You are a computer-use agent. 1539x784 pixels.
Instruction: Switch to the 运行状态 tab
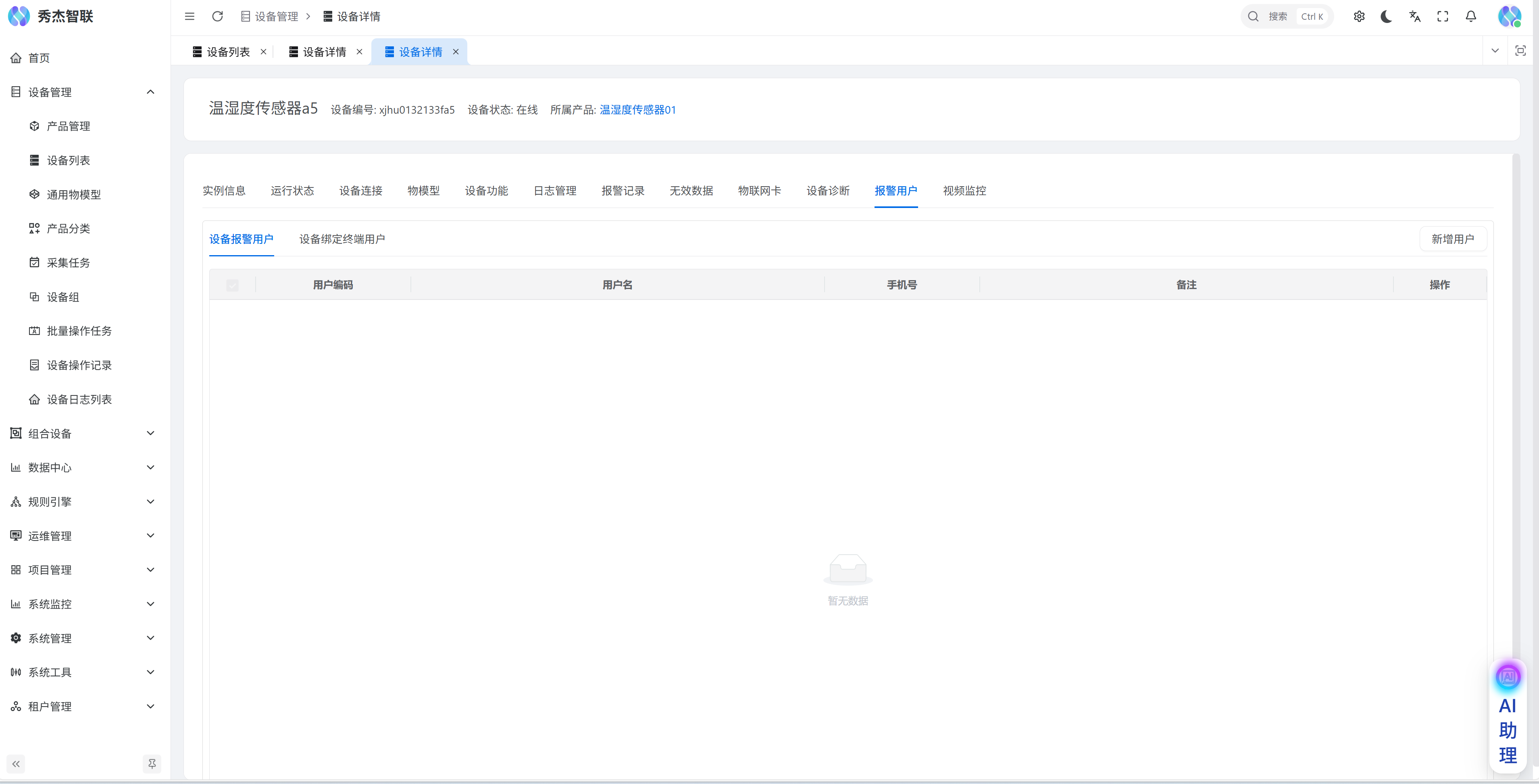click(x=292, y=191)
